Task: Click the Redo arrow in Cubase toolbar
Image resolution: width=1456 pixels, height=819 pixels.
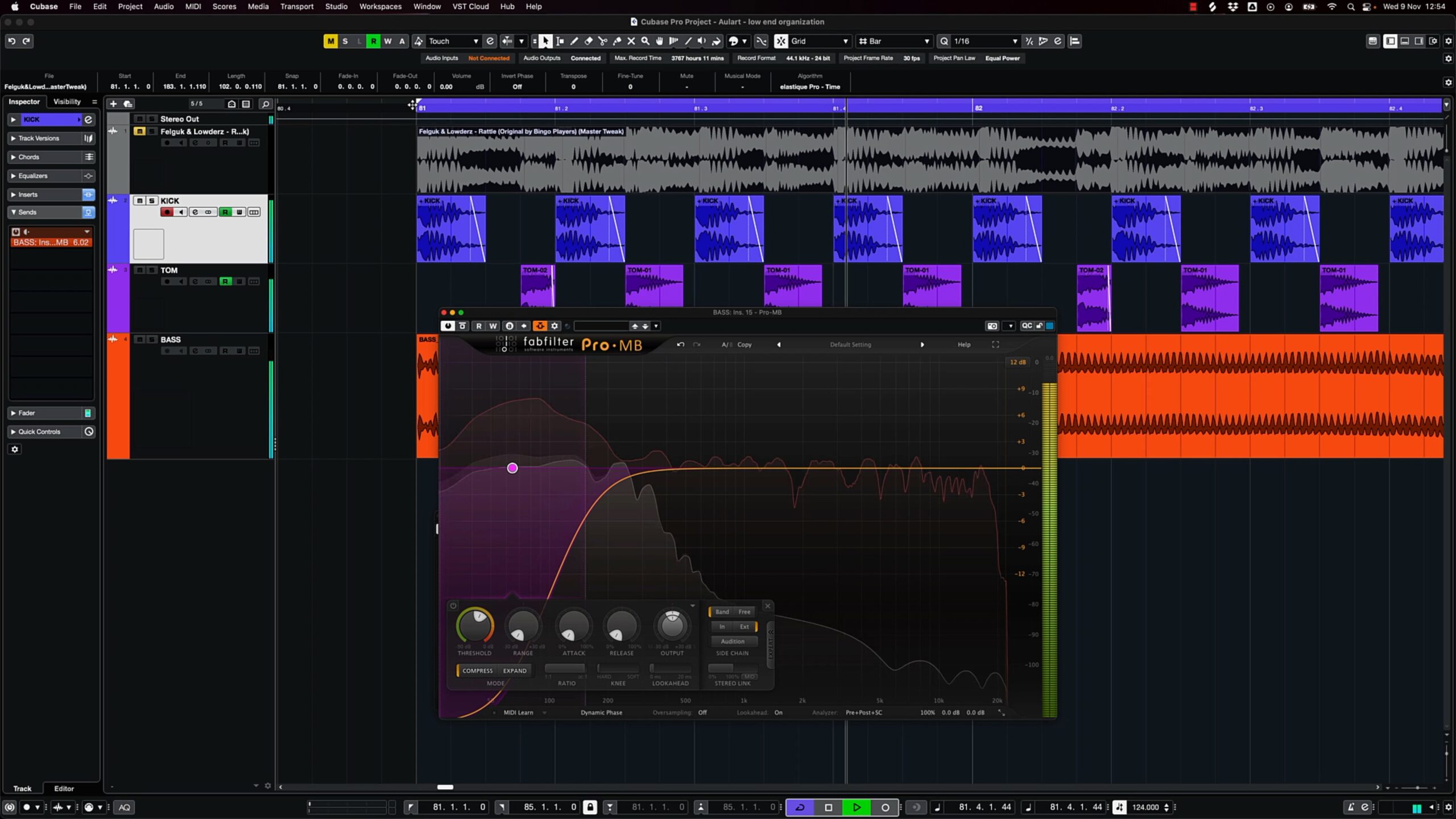Action: 26,41
